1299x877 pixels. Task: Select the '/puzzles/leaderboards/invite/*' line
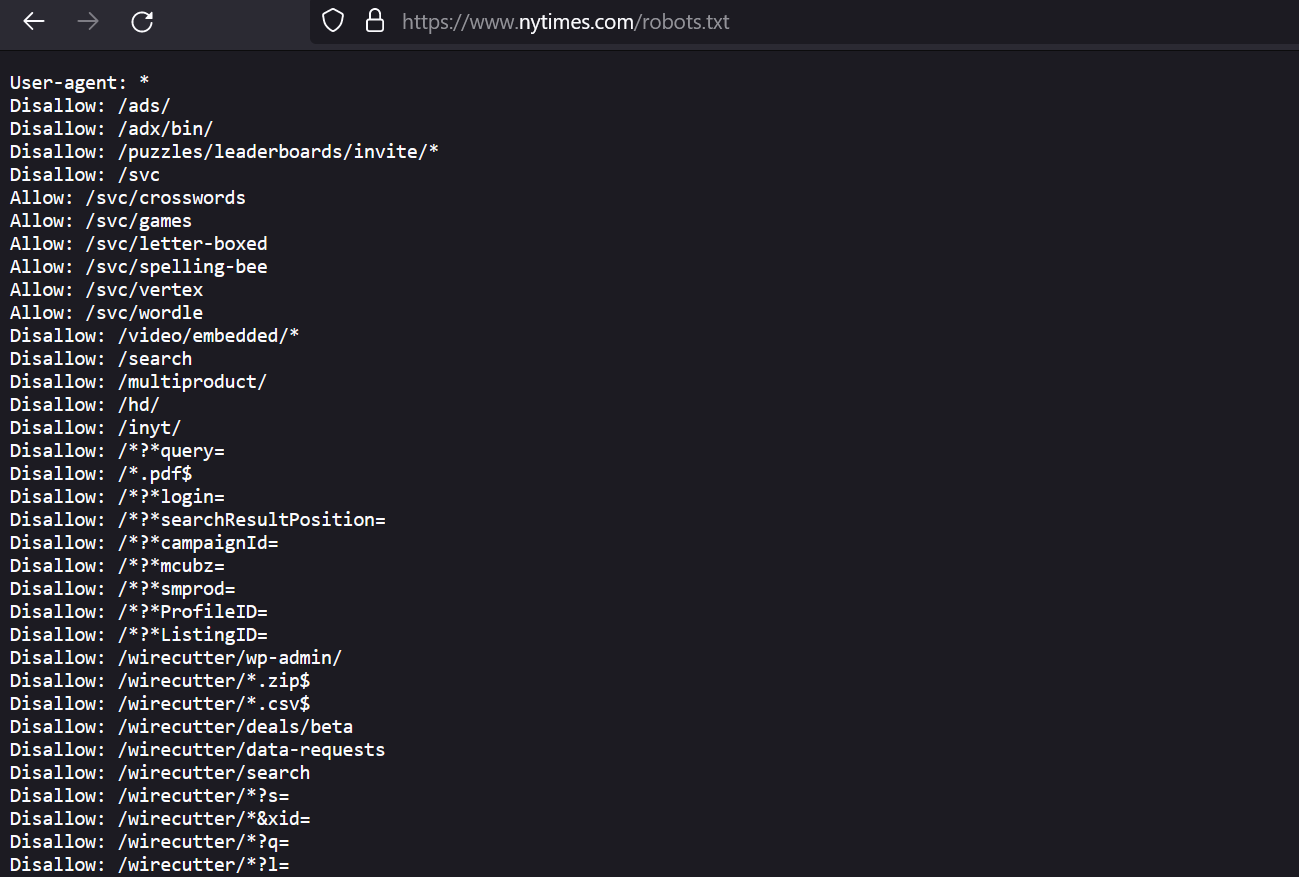click(x=225, y=151)
